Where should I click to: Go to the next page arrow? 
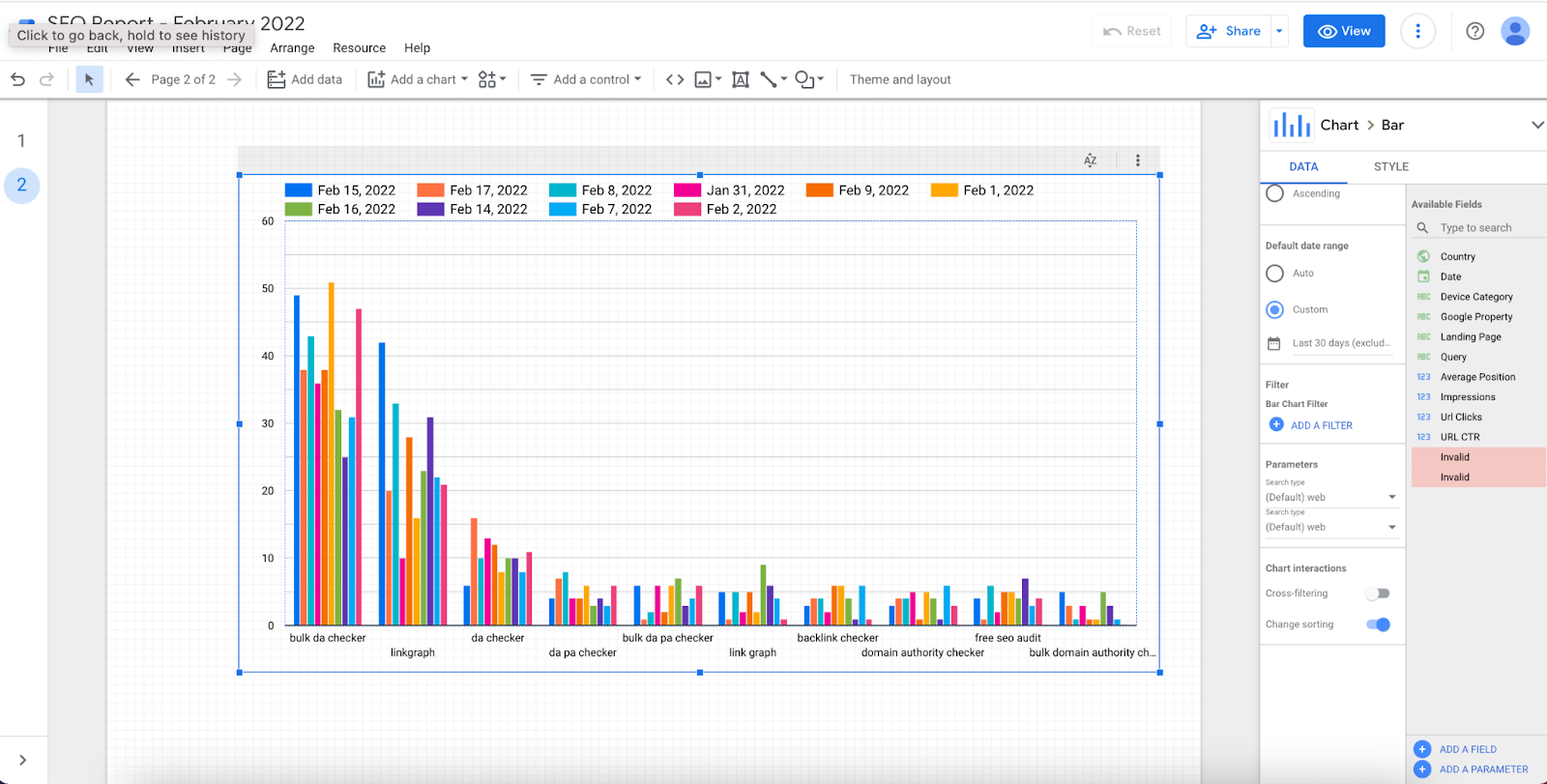pyautogui.click(x=234, y=79)
